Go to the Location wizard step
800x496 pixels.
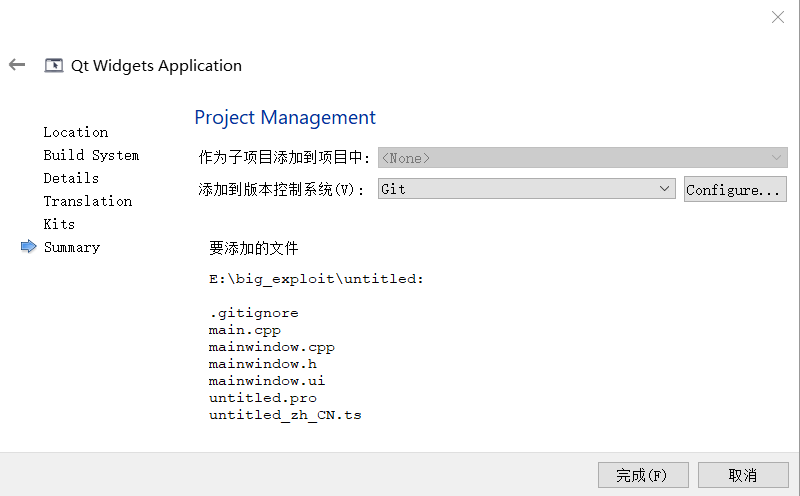pos(76,132)
